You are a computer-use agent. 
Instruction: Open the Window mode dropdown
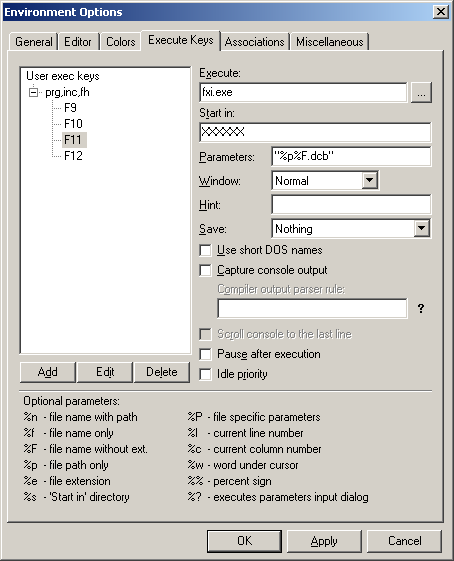(x=370, y=180)
